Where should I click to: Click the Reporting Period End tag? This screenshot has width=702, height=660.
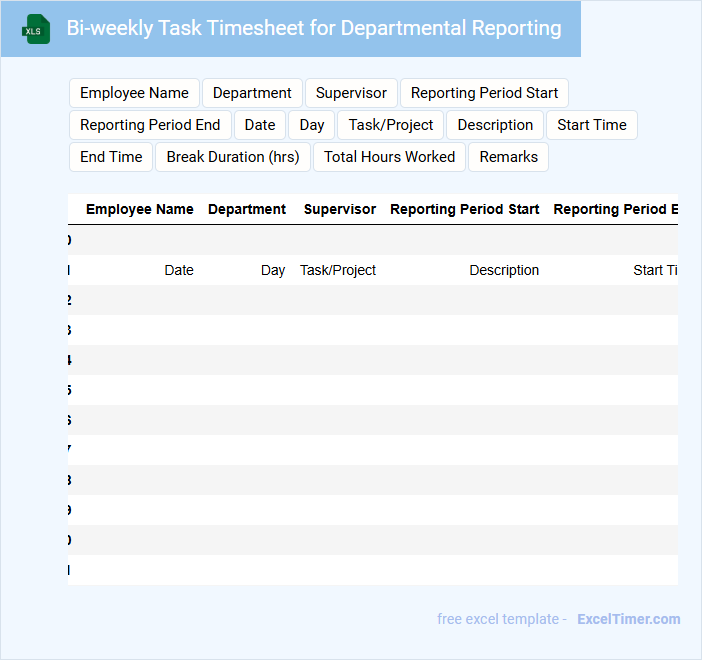(x=150, y=125)
